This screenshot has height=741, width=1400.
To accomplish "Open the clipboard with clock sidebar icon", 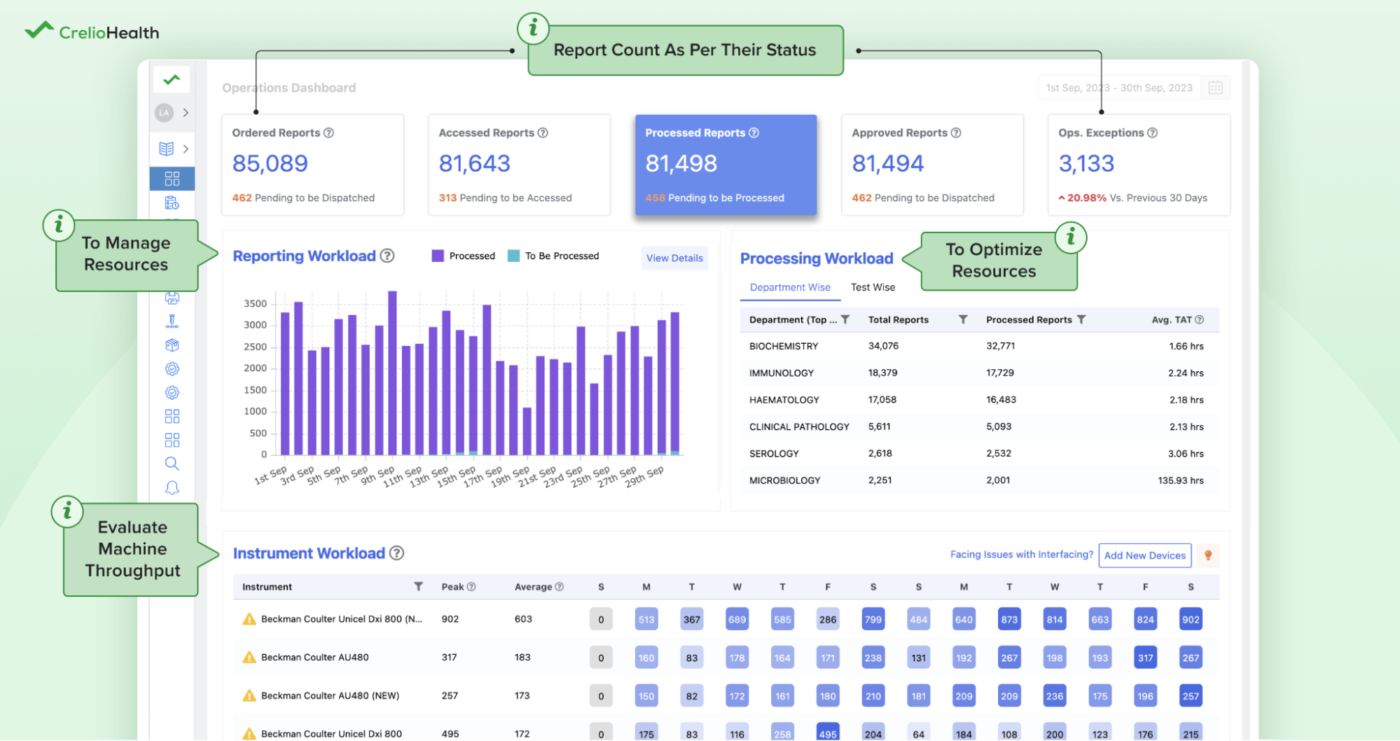I will point(172,204).
